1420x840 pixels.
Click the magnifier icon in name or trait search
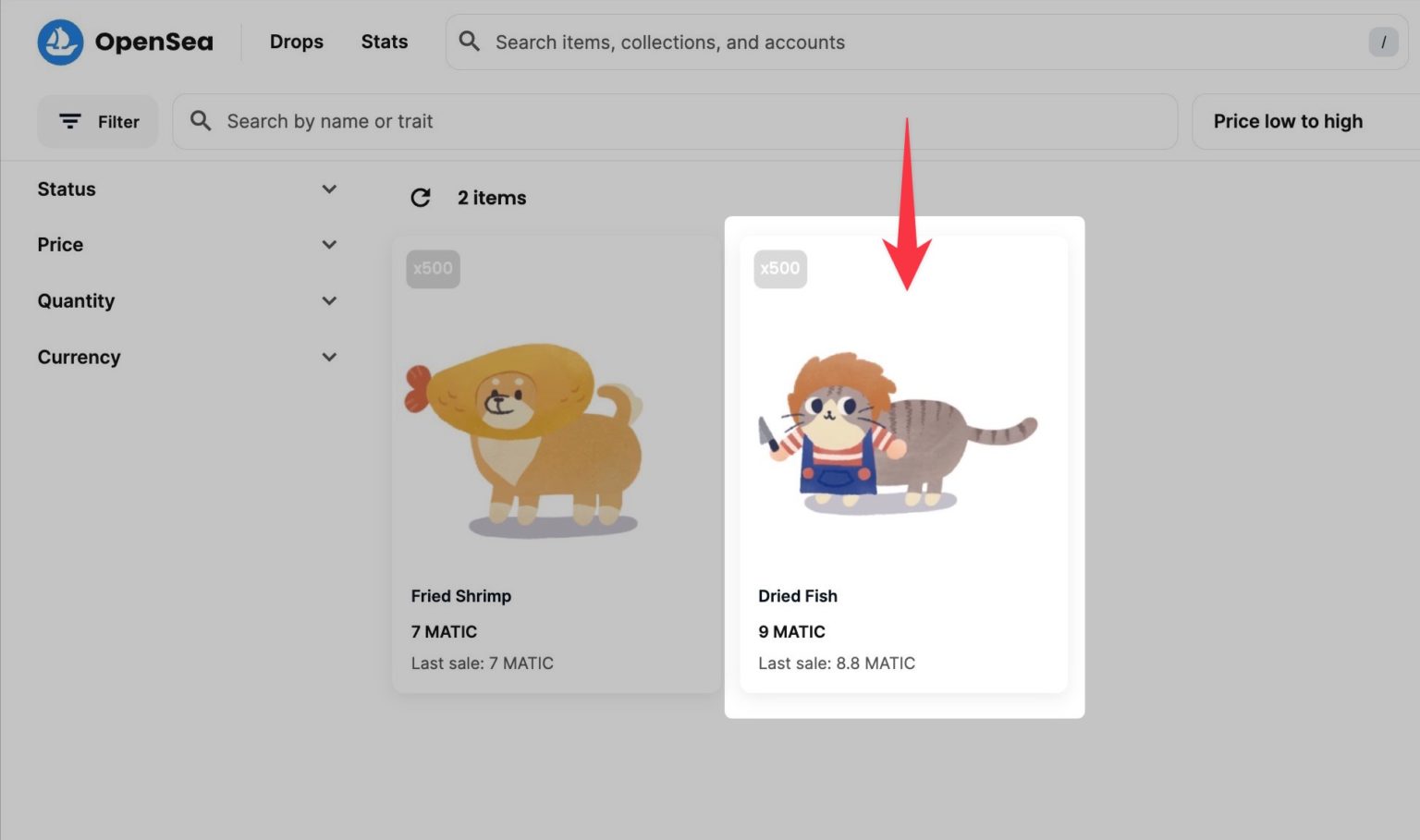(201, 121)
